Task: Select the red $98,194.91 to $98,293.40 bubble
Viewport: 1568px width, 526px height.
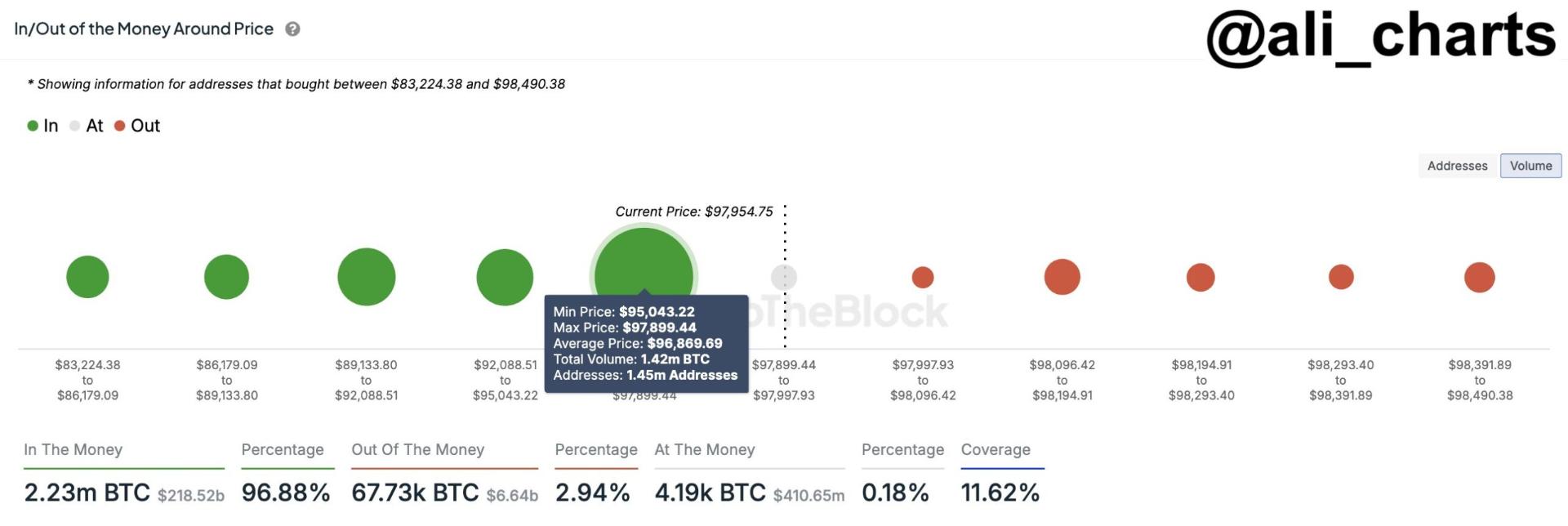Action: pos(1200,278)
